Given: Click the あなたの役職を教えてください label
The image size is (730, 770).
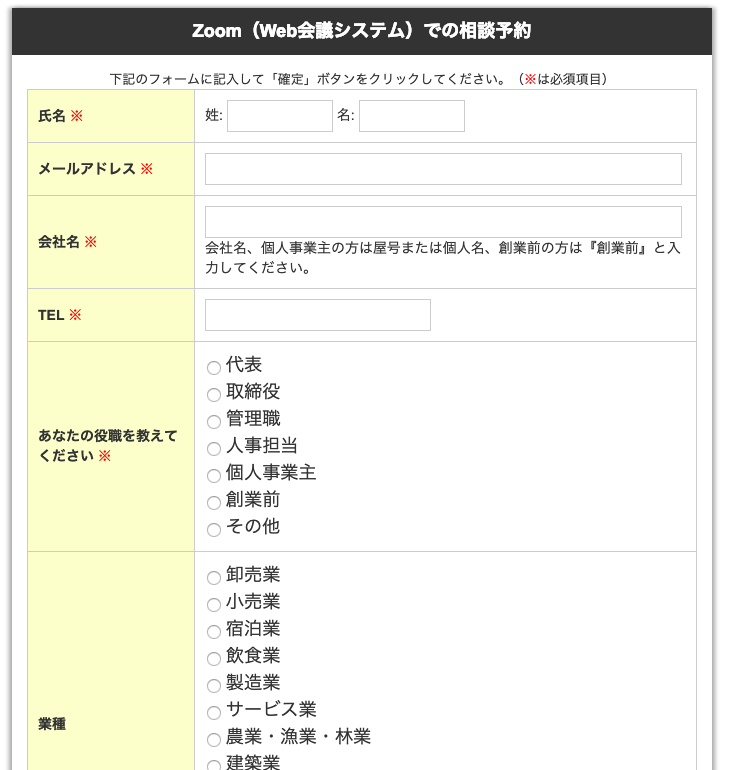Looking at the screenshot, I should click(108, 445).
